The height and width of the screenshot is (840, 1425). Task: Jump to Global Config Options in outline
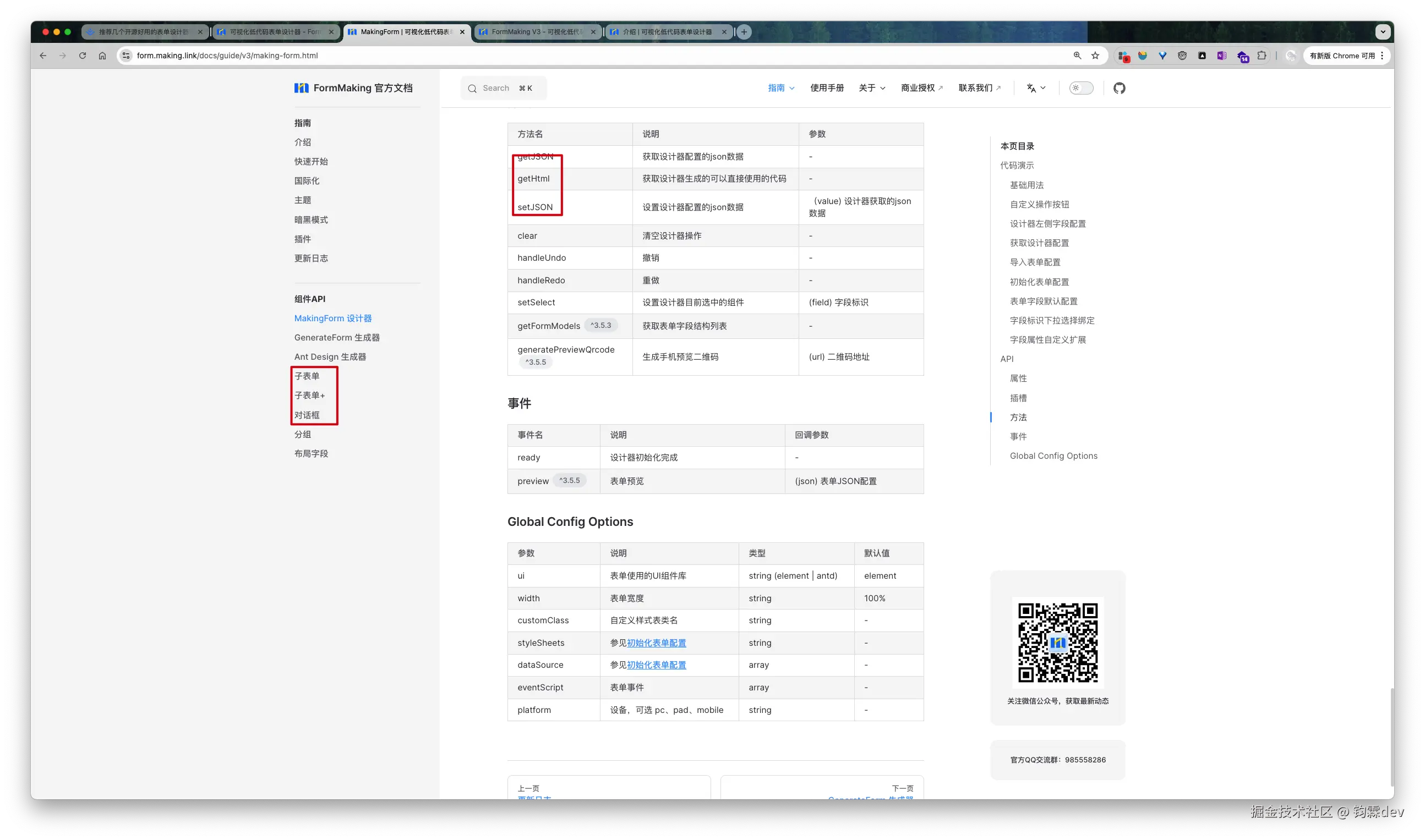coord(1053,455)
